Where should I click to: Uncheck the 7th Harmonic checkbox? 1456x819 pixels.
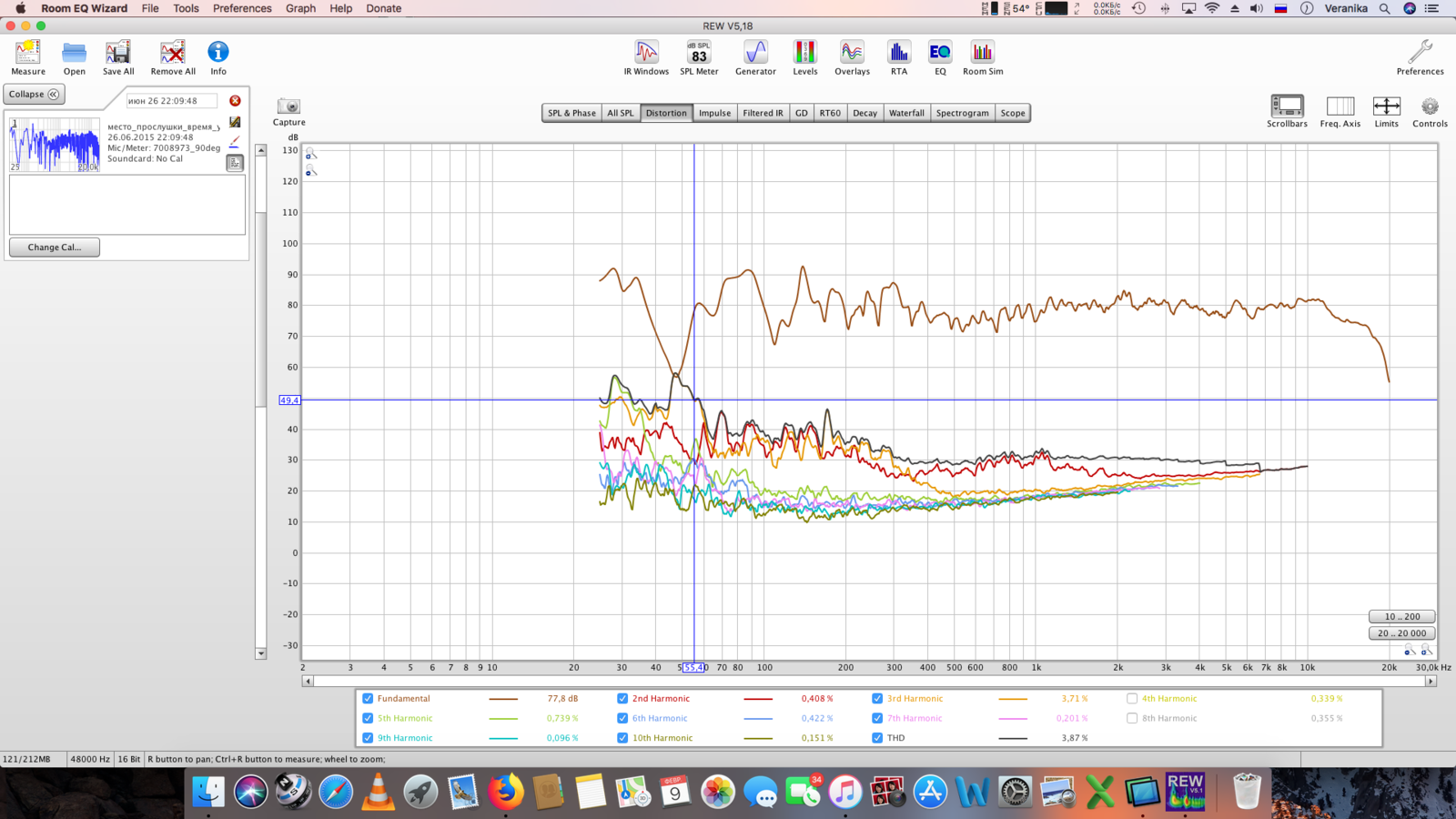[877, 718]
